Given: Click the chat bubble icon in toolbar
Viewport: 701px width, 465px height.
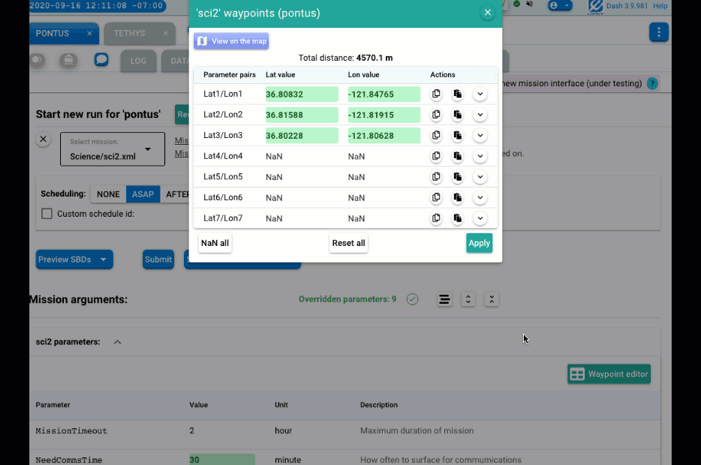Looking at the screenshot, I should pyautogui.click(x=101, y=60).
